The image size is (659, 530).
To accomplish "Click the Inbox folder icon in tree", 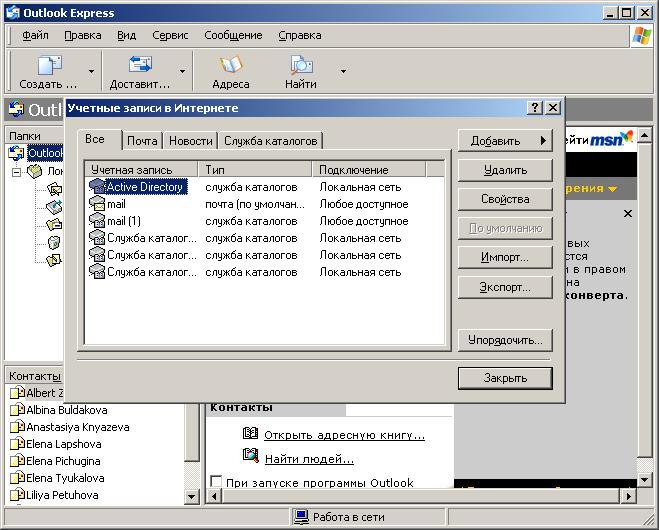I will click(x=55, y=189).
